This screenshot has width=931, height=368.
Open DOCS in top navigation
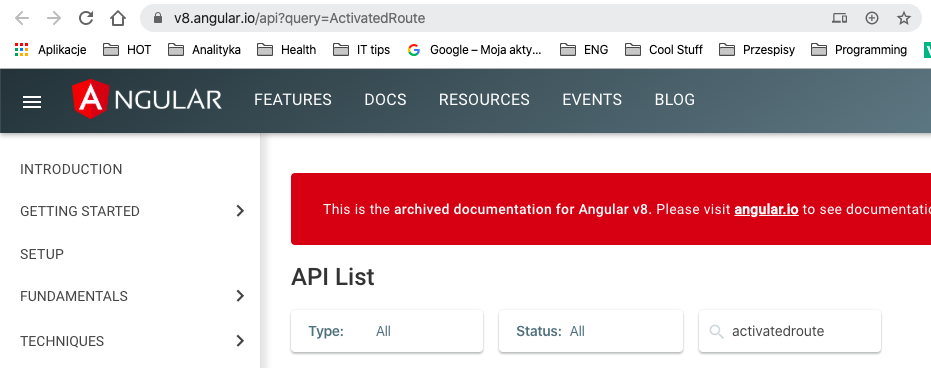(x=385, y=100)
